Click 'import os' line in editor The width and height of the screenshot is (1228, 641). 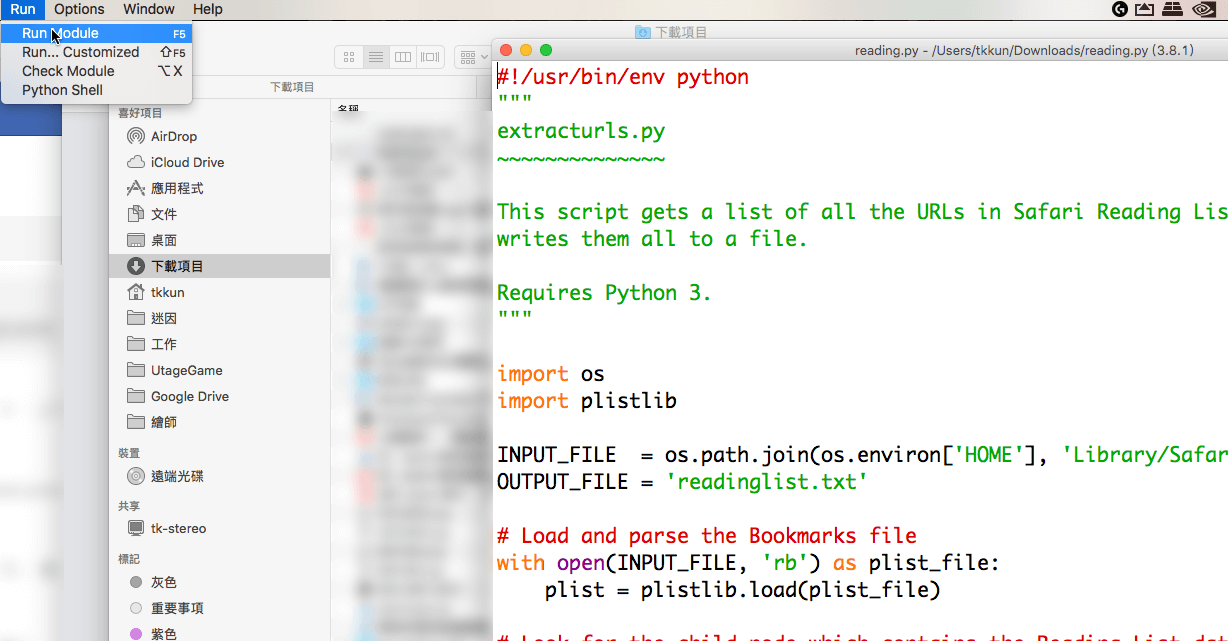(x=551, y=374)
